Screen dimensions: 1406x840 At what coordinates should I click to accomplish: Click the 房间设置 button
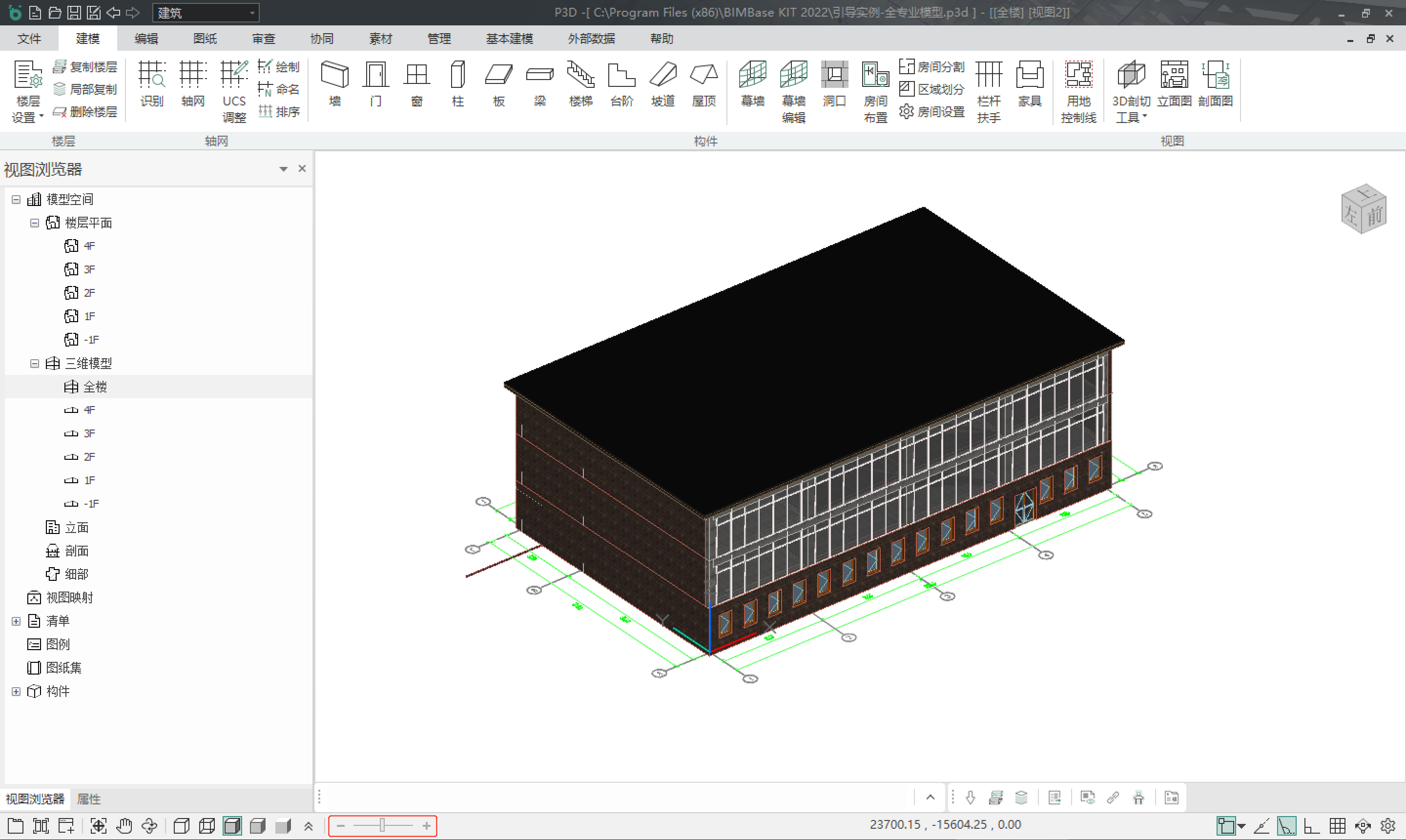pos(932,111)
